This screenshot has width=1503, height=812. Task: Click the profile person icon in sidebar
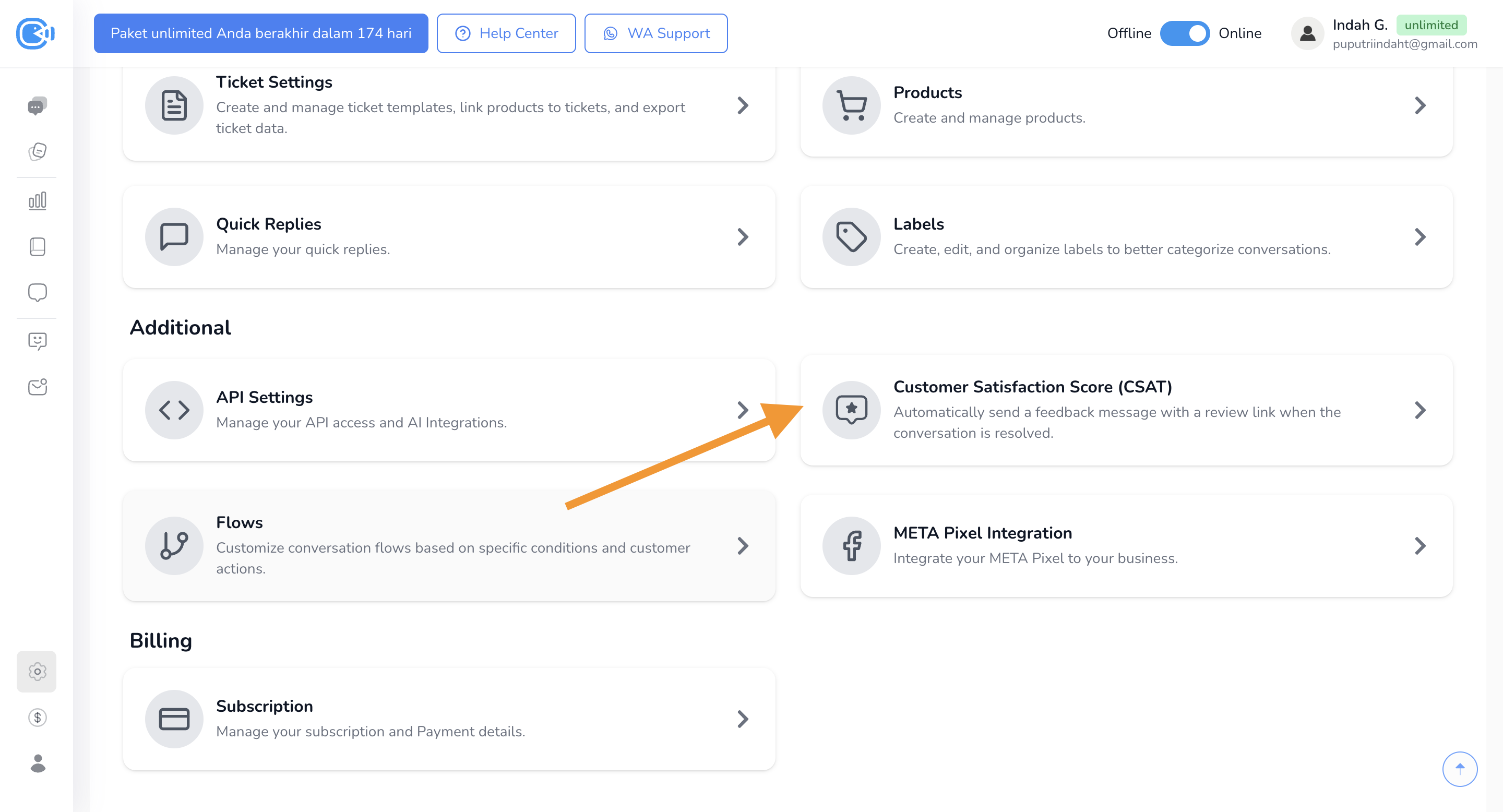click(38, 763)
